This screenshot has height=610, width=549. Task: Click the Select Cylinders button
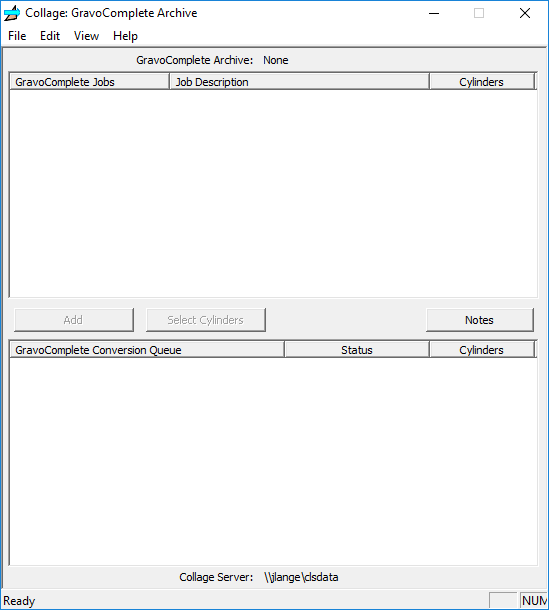(x=206, y=320)
